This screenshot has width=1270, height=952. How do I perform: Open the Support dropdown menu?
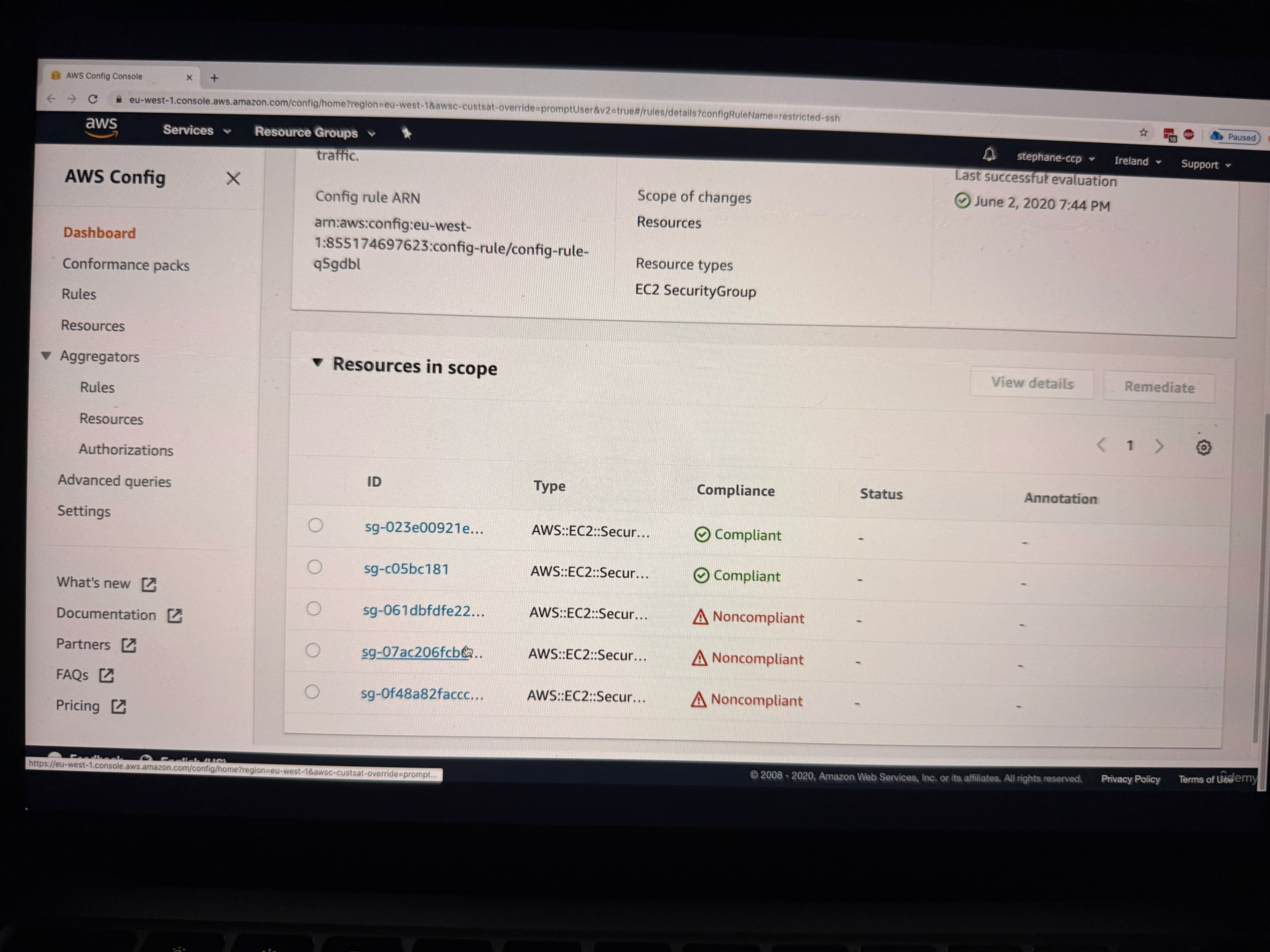coord(1206,164)
